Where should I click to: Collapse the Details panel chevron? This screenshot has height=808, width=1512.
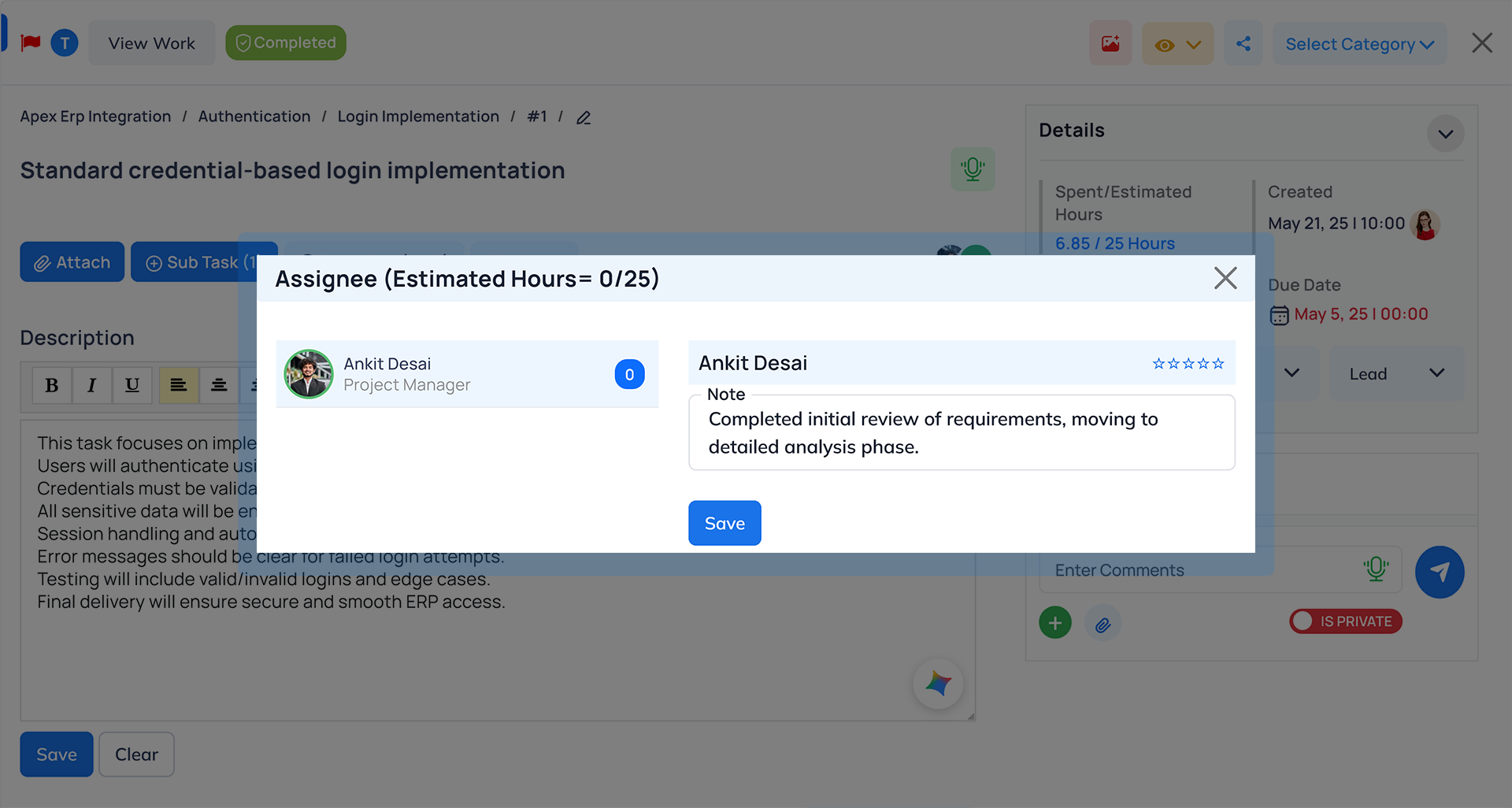click(1445, 133)
